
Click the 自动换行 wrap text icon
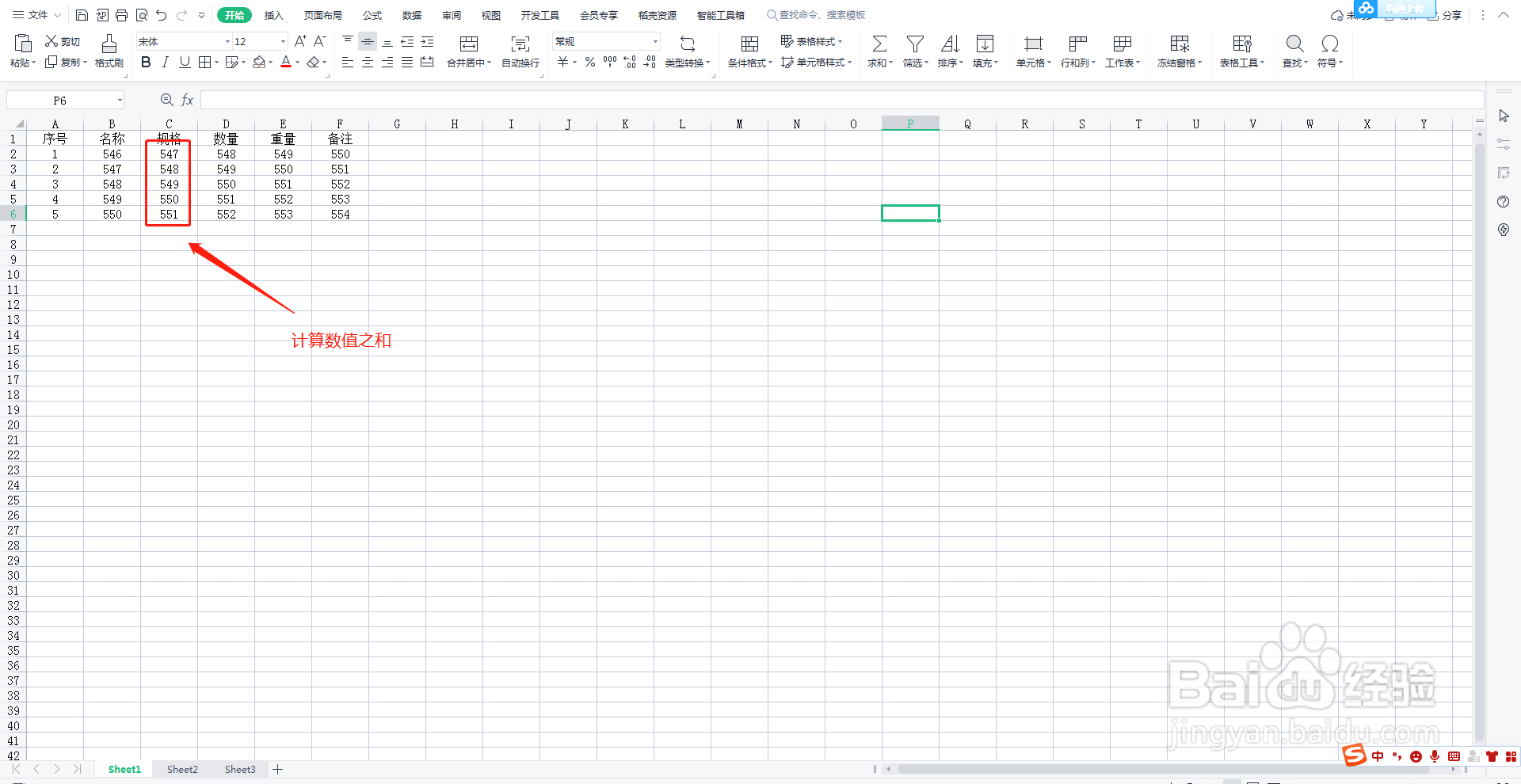point(520,44)
